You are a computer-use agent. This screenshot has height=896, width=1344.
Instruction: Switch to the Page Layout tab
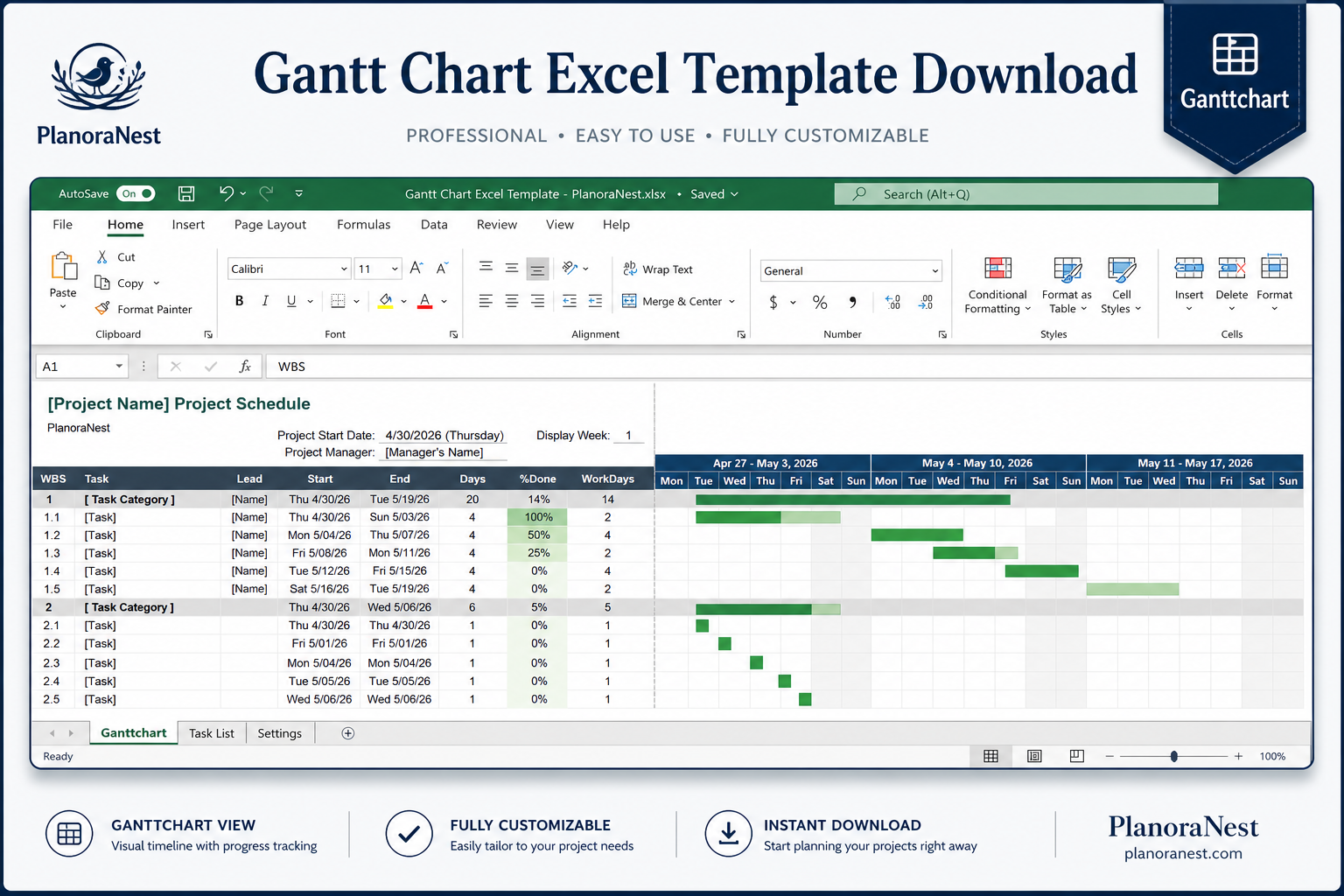click(270, 224)
